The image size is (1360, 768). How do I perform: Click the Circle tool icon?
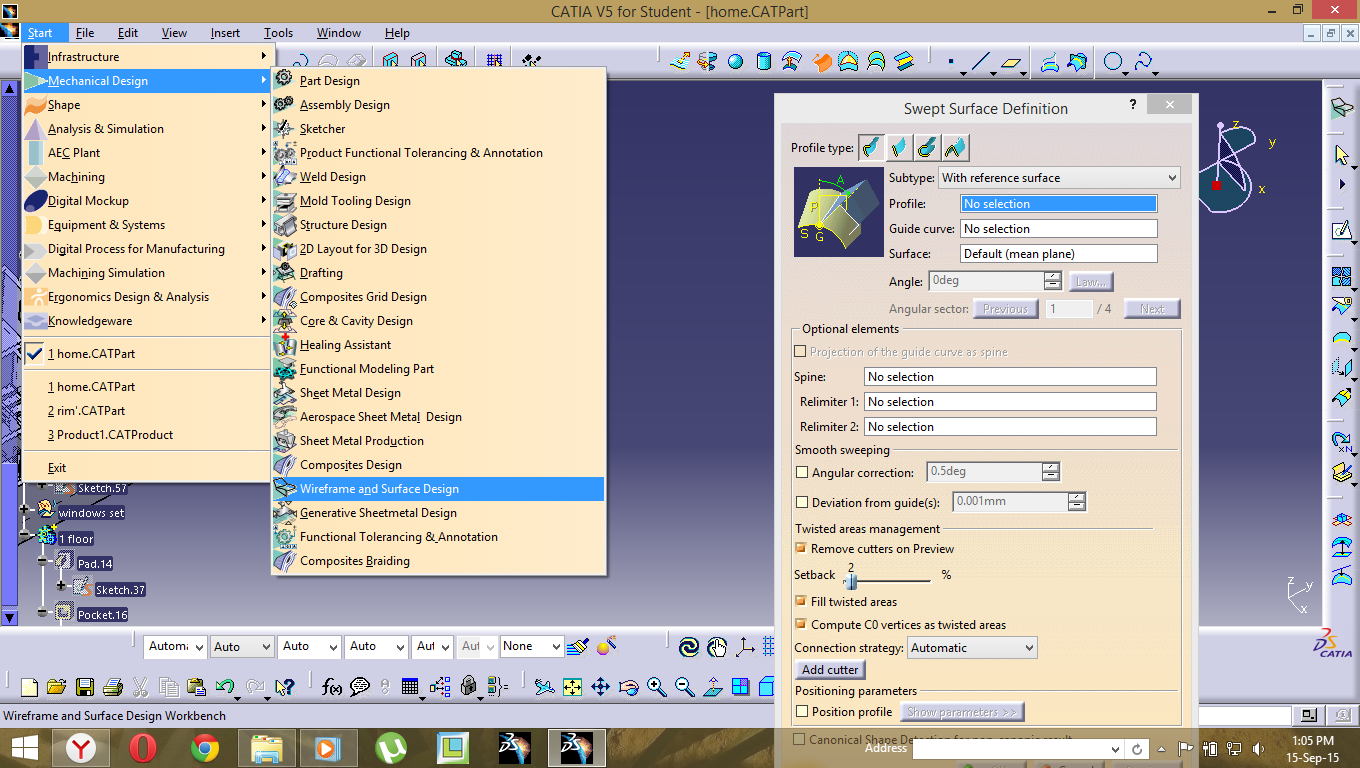point(1113,62)
